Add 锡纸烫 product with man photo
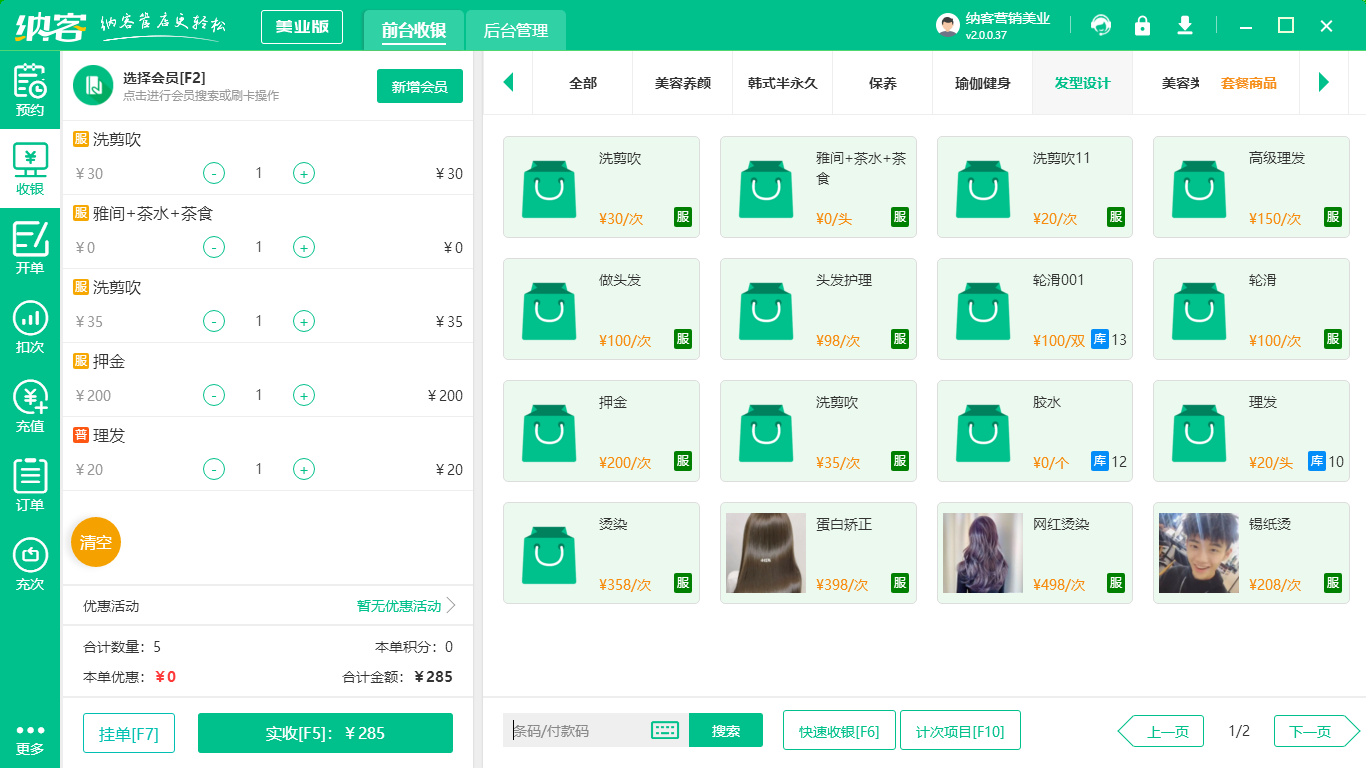Screen dimensions: 1366x768 pos(1251,553)
